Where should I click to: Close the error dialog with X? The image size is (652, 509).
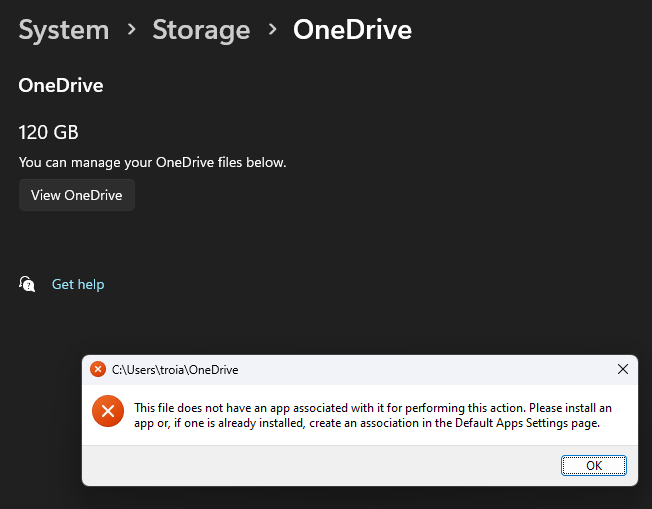tap(623, 369)
